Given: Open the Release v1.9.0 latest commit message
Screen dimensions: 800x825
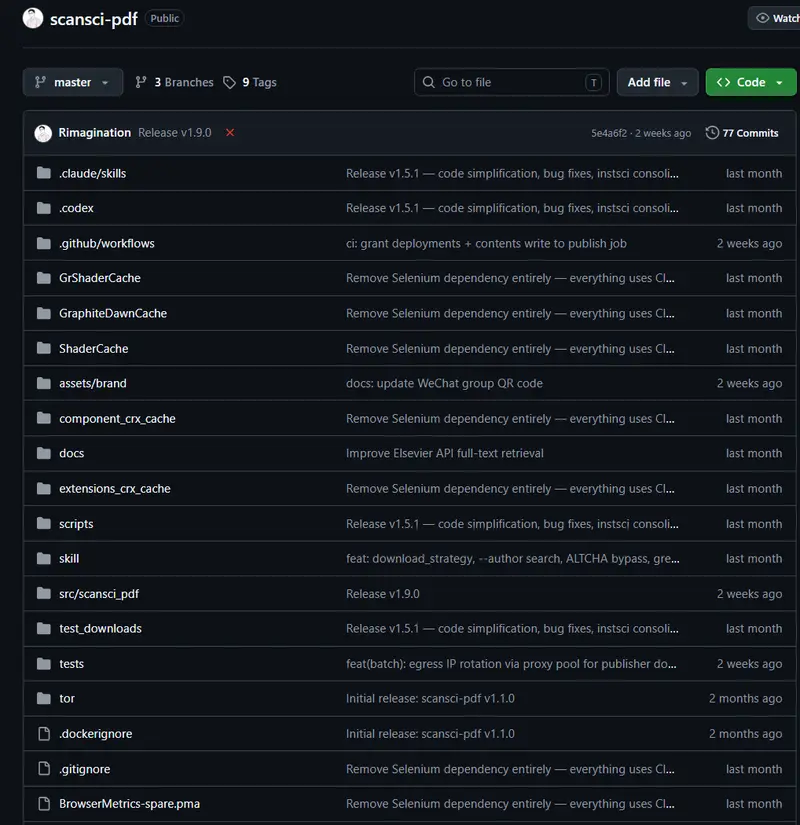Looking at the screenshot, I should (x=175, y=133).
